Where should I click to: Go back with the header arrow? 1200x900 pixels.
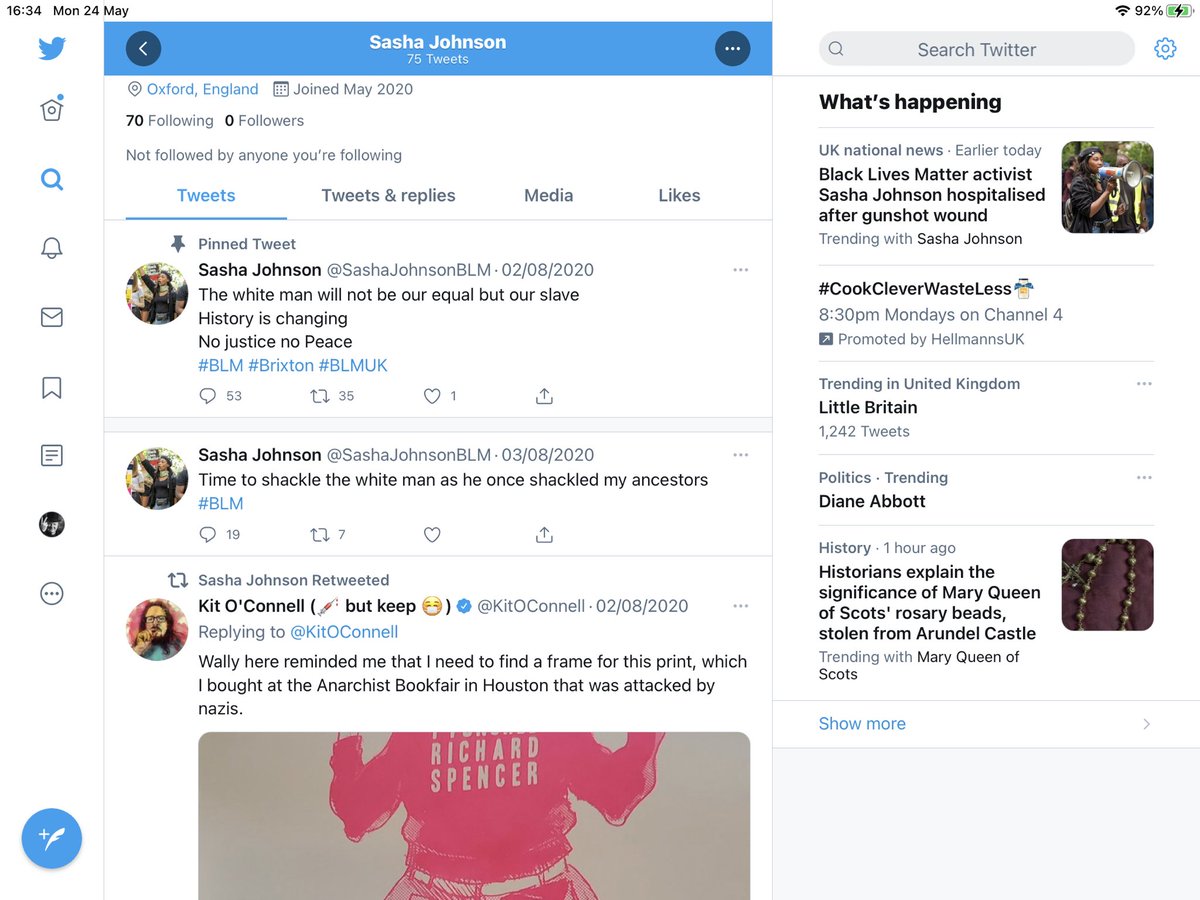(143, 48)
